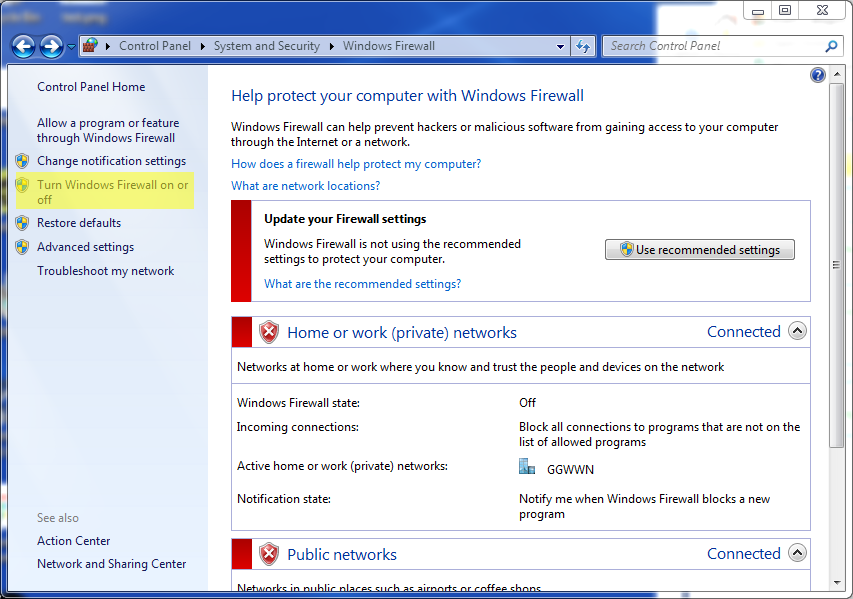Open Change notification settings
This screenshot has height=599, width=853.
coord(112,161)
